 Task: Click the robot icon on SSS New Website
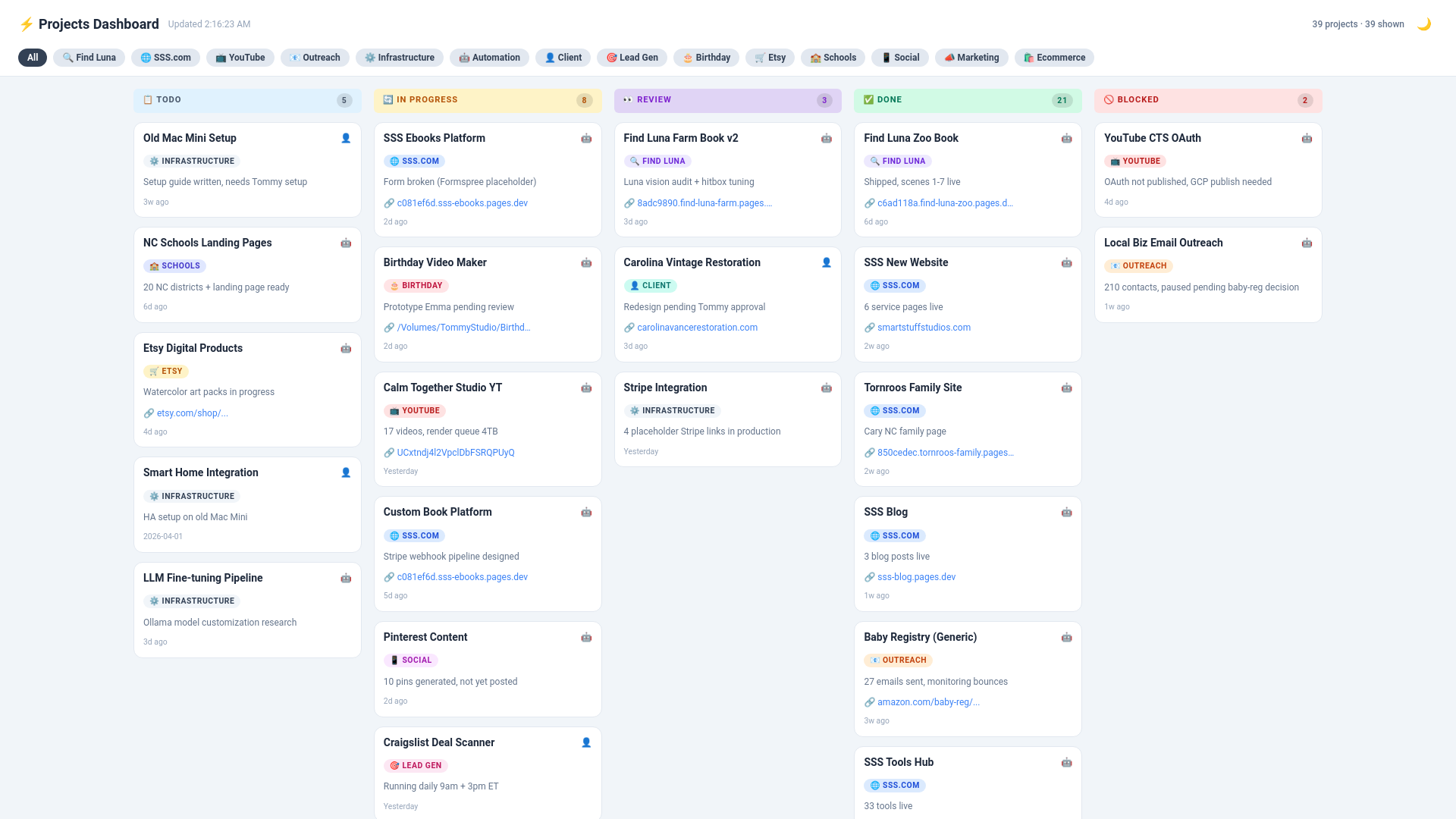(1066, 262)
